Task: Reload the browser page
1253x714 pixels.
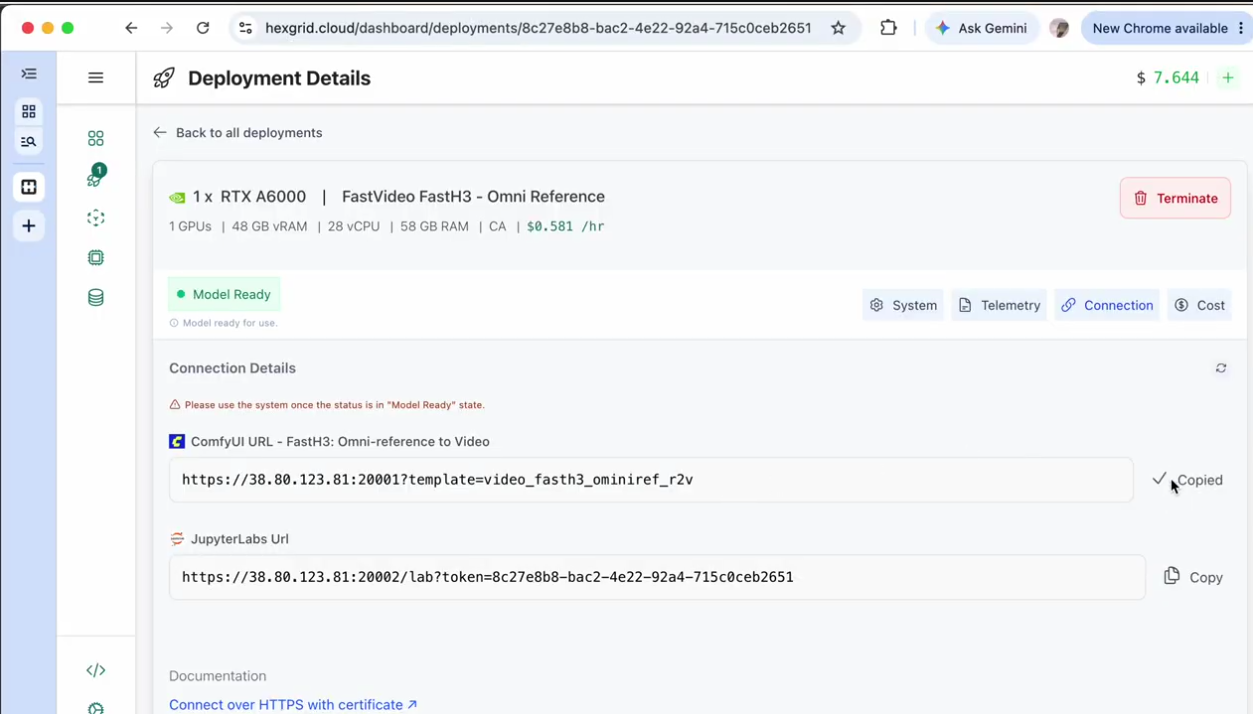Action: pos(203,28)
